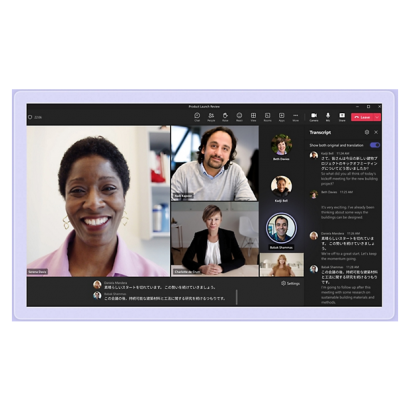Share your screen content
Image resolution: width=410 pixels, height=410 pixels.
click(x=342, y=117)
